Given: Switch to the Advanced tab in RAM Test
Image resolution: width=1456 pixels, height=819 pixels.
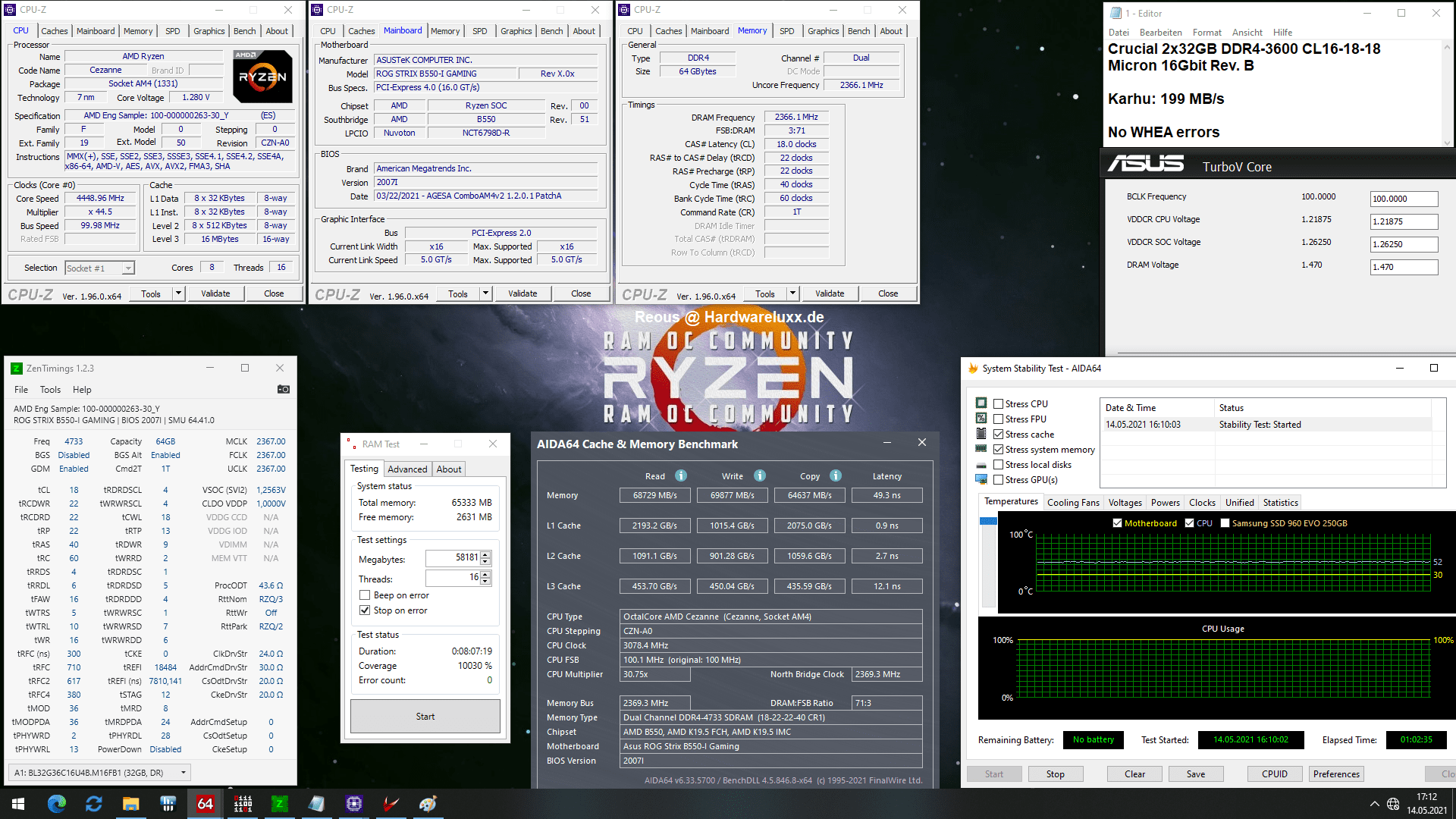Looking at the screenshot, I should 407,469.
